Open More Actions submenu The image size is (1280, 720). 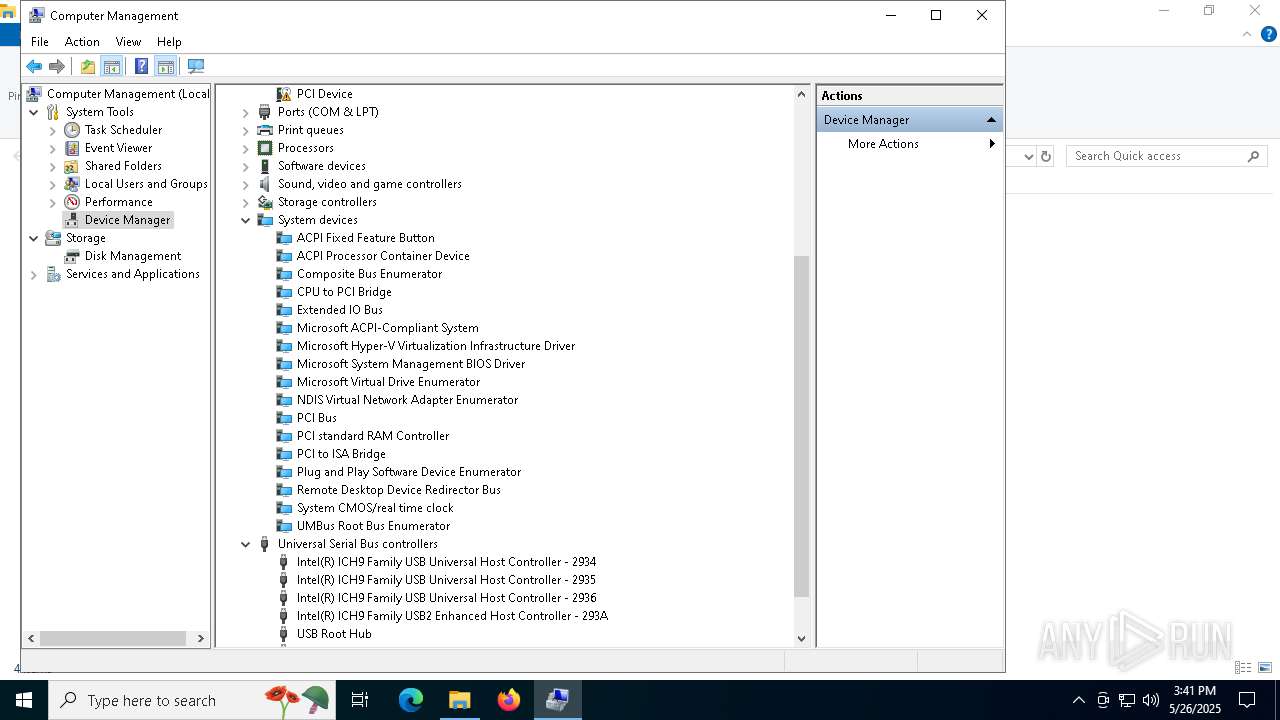[909, 144]
